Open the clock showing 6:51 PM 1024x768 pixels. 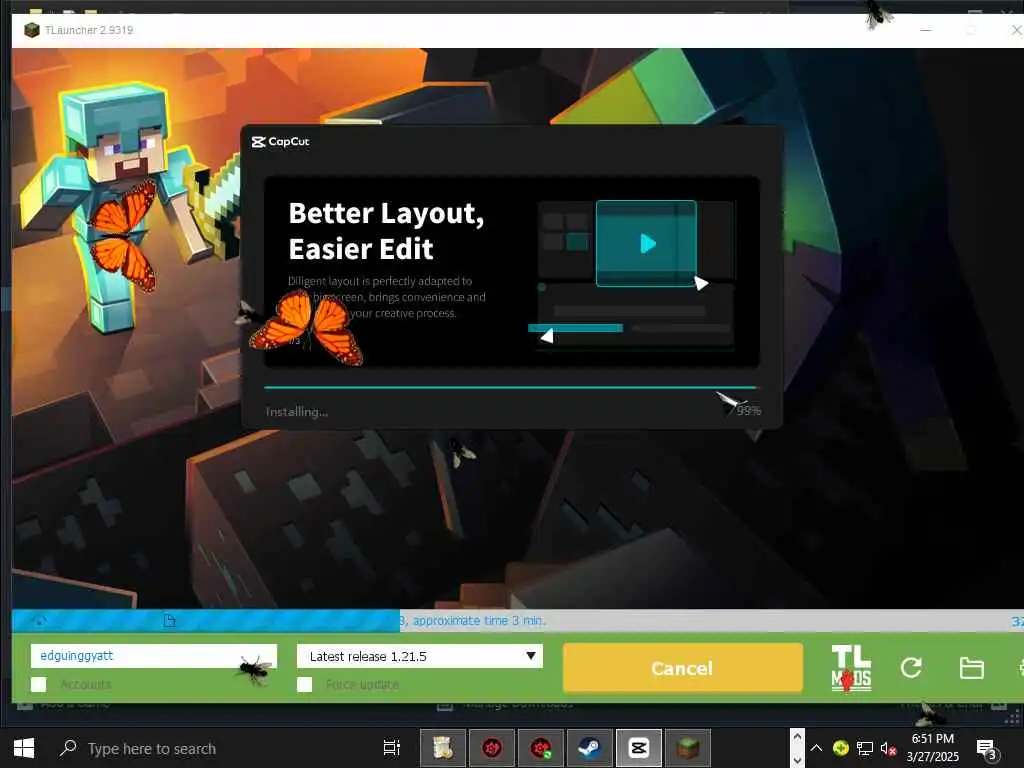(933, 748)
